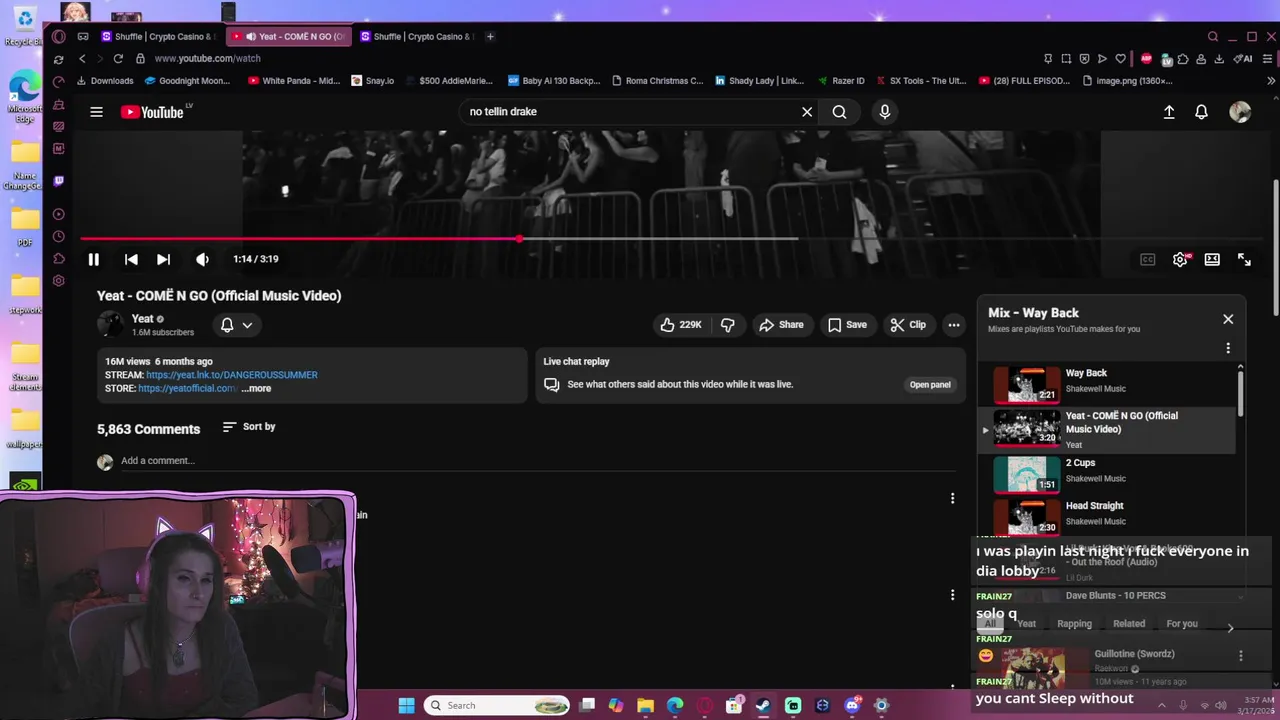Viewport: 1280px width, 720px height.
Task: Click the YouTube search magnifier button
Action: 839,112
